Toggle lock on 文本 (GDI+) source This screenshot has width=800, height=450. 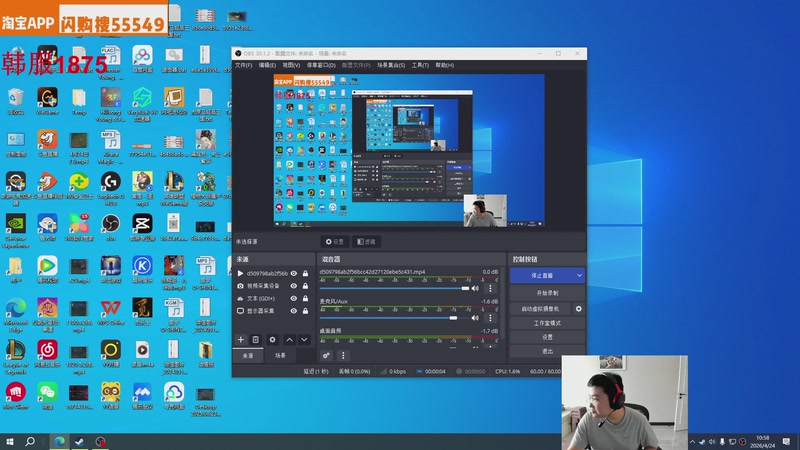tap(305, 298)
